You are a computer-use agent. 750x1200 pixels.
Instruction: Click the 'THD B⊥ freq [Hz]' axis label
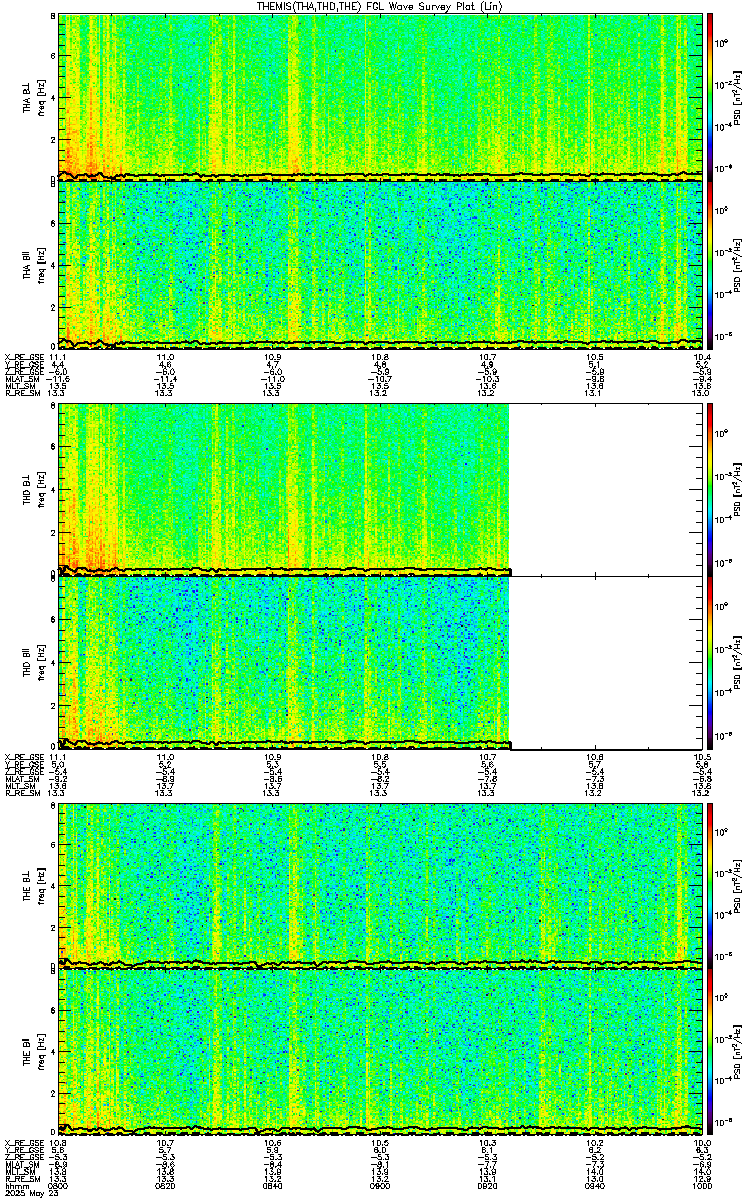tap(34, 489)
